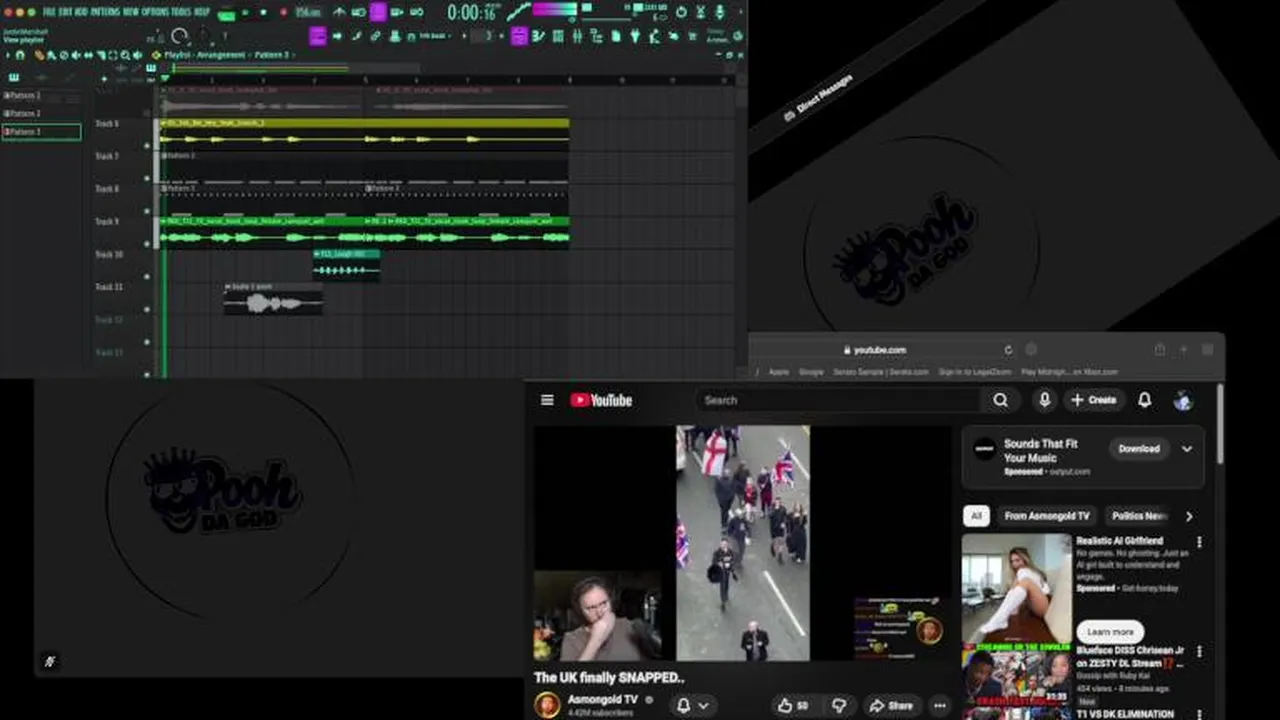Viewport: 1280px width, 720px height.
Task: Click the YouTube search magnifier button
Action: [1000, 400]
